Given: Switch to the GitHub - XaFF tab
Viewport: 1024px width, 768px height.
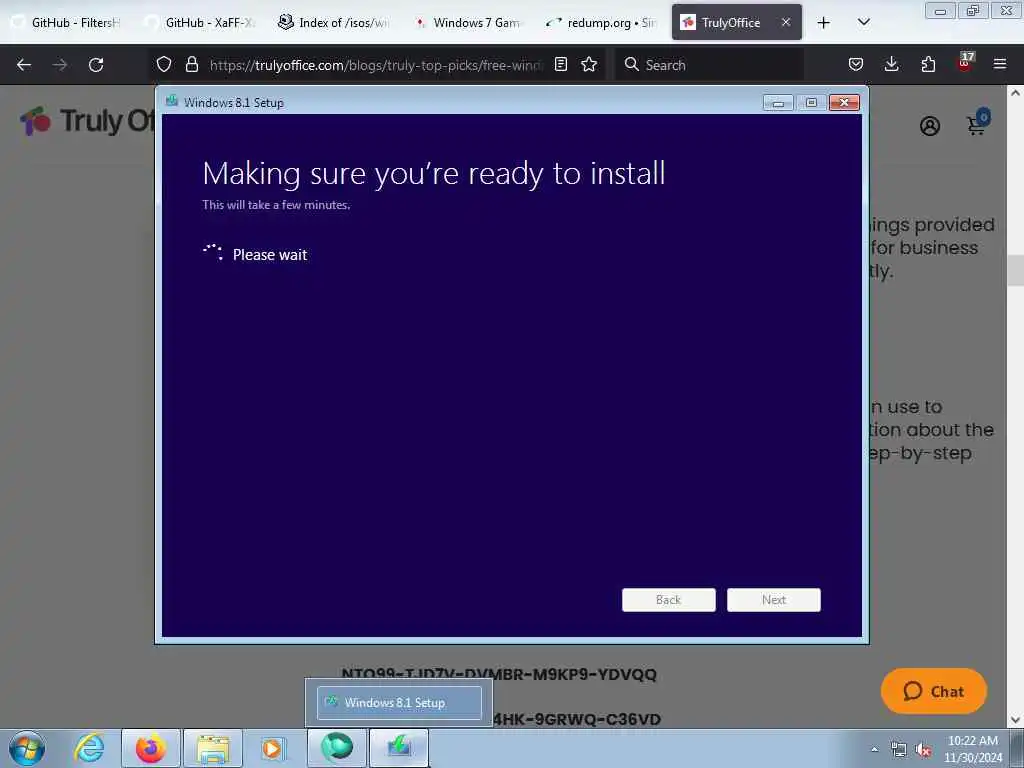Looking at the screenshot, I should tap(201, 23).
